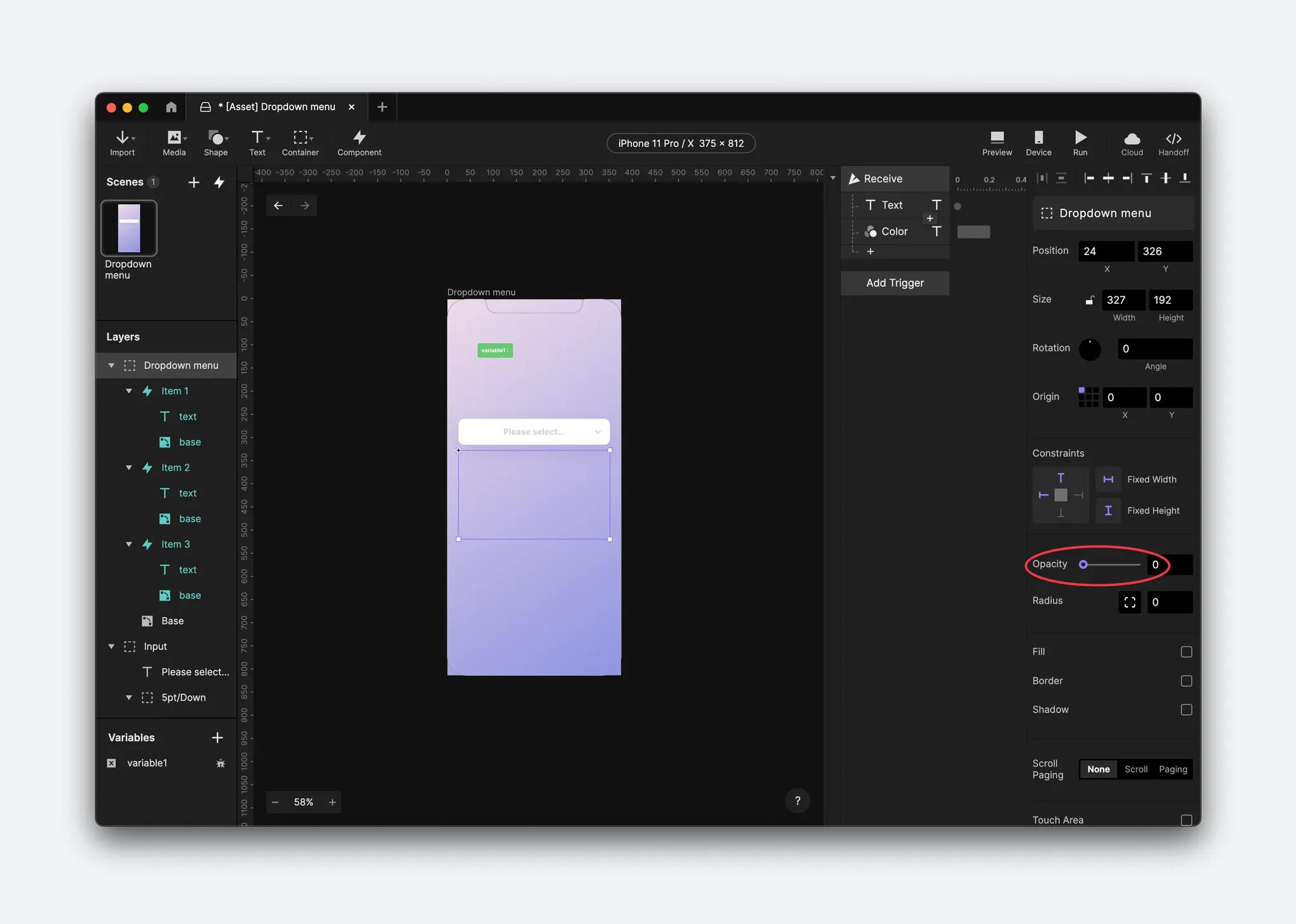Screen dimensions: 1296x924
Task: Select the Dropdown menu scene thumbnail
Action: coord(129,228)
